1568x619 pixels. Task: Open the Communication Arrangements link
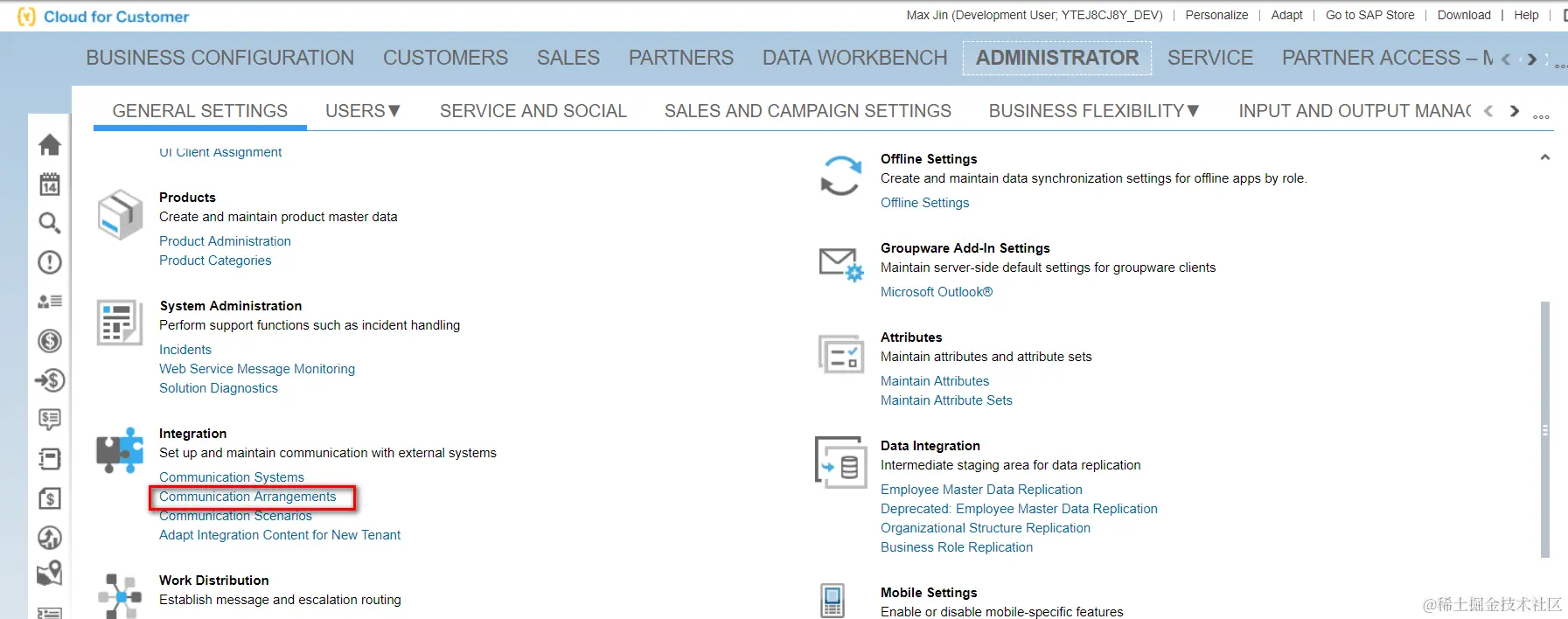click(247, 497)
